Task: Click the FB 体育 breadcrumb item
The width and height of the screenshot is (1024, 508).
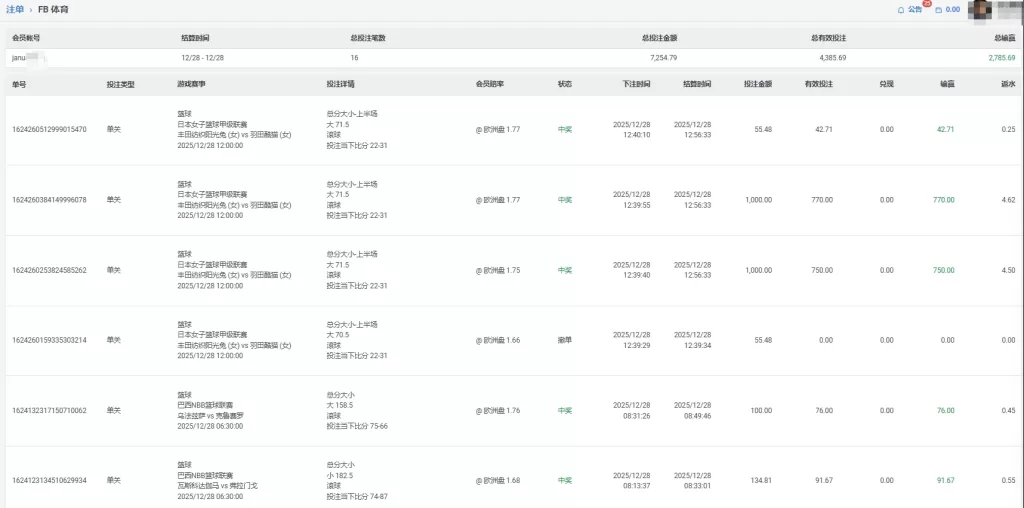Action: coord(53,9)
